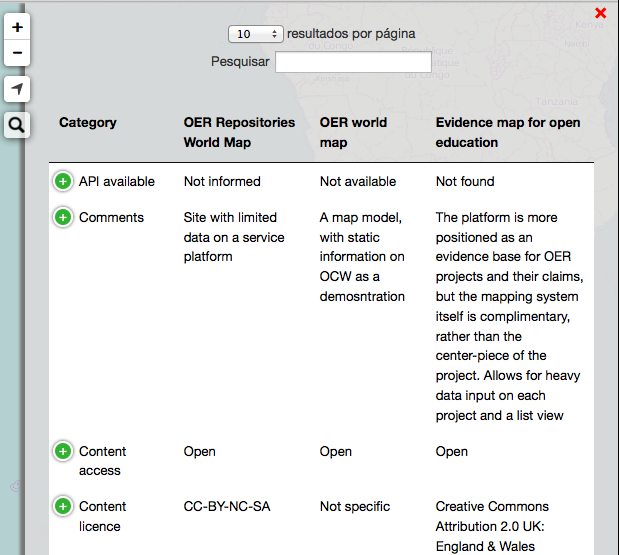Zoom in on the map
619x555 pixels.
[17, 27]
